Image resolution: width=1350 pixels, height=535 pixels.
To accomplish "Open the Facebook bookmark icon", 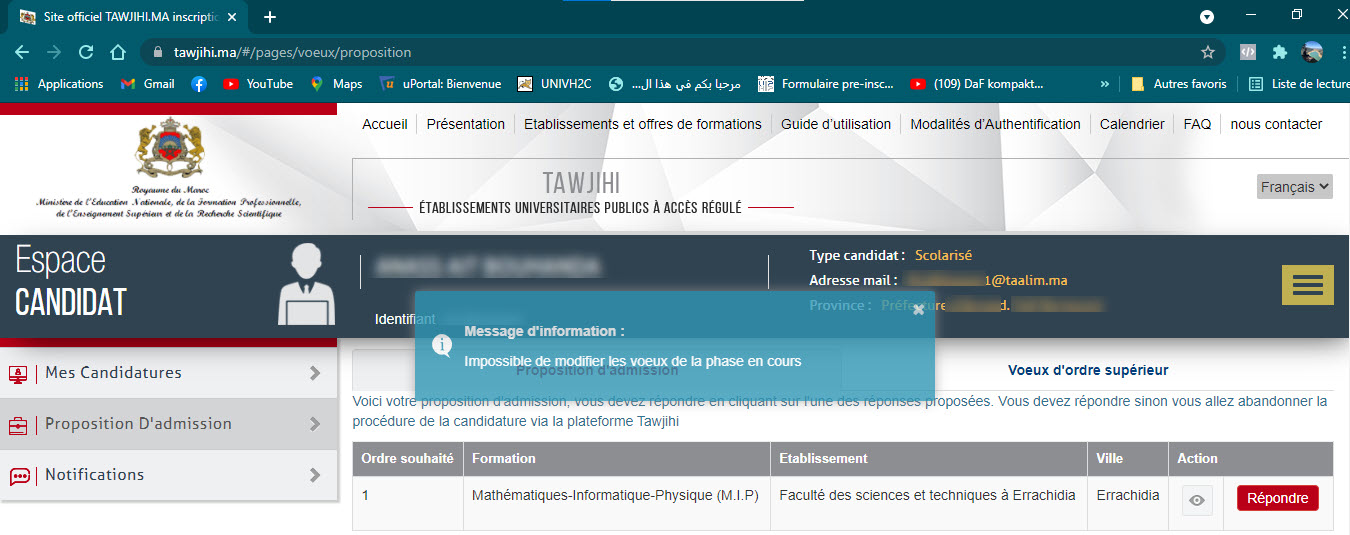I will tap(199, 84).
